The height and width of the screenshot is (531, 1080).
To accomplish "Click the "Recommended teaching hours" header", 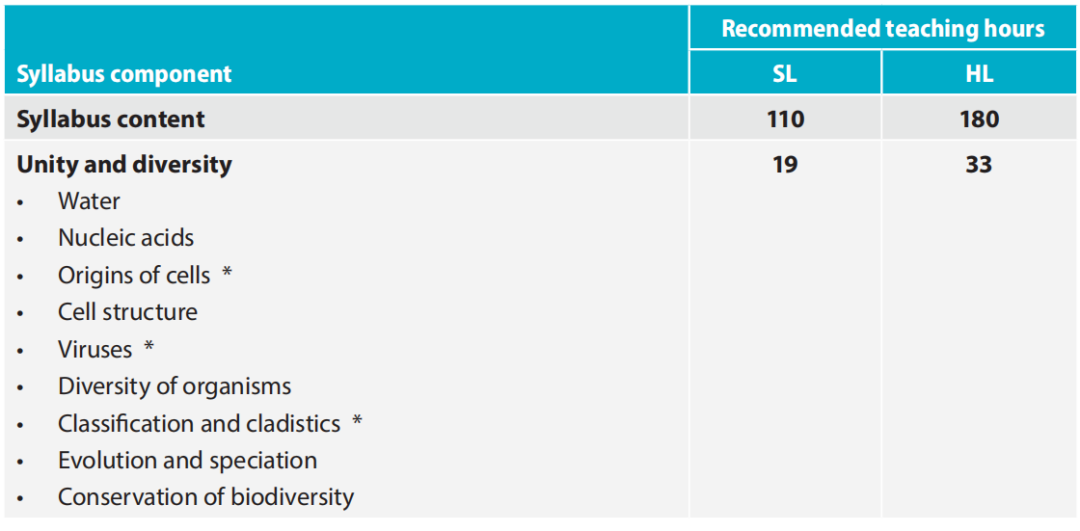I will point(883,29).
